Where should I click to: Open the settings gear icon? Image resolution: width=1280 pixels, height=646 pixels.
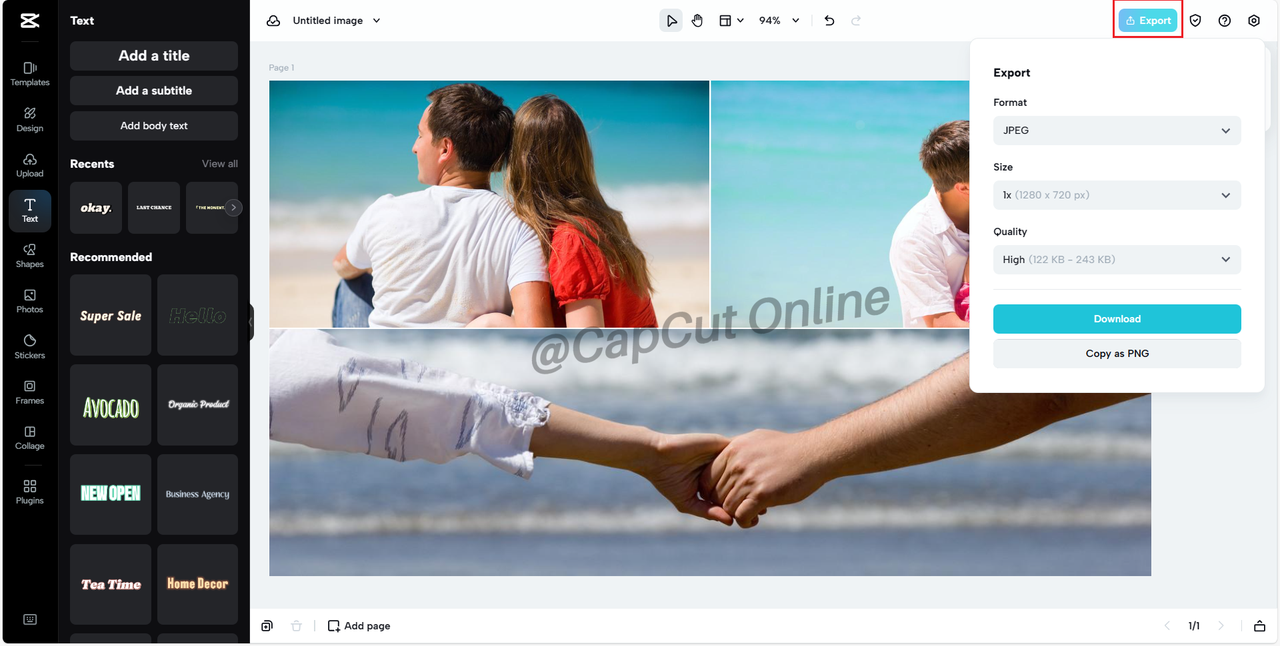tap(1254, 20)
